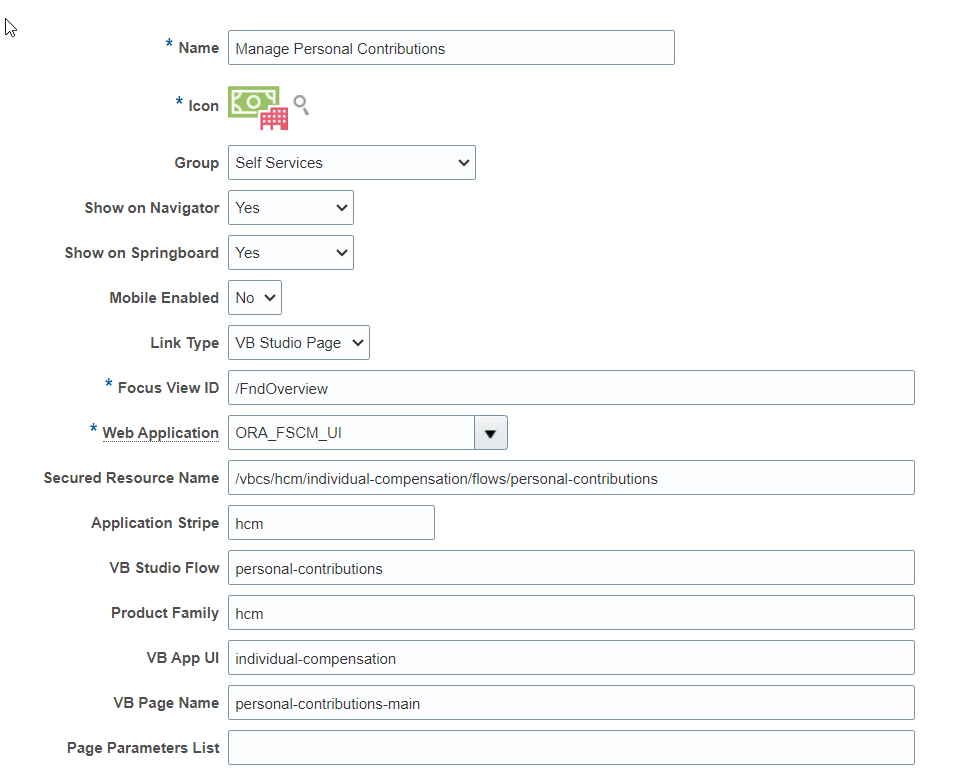
Task: Edit the VB Studio Flow field
Action: pyautogui.click(x=571, y=568)
